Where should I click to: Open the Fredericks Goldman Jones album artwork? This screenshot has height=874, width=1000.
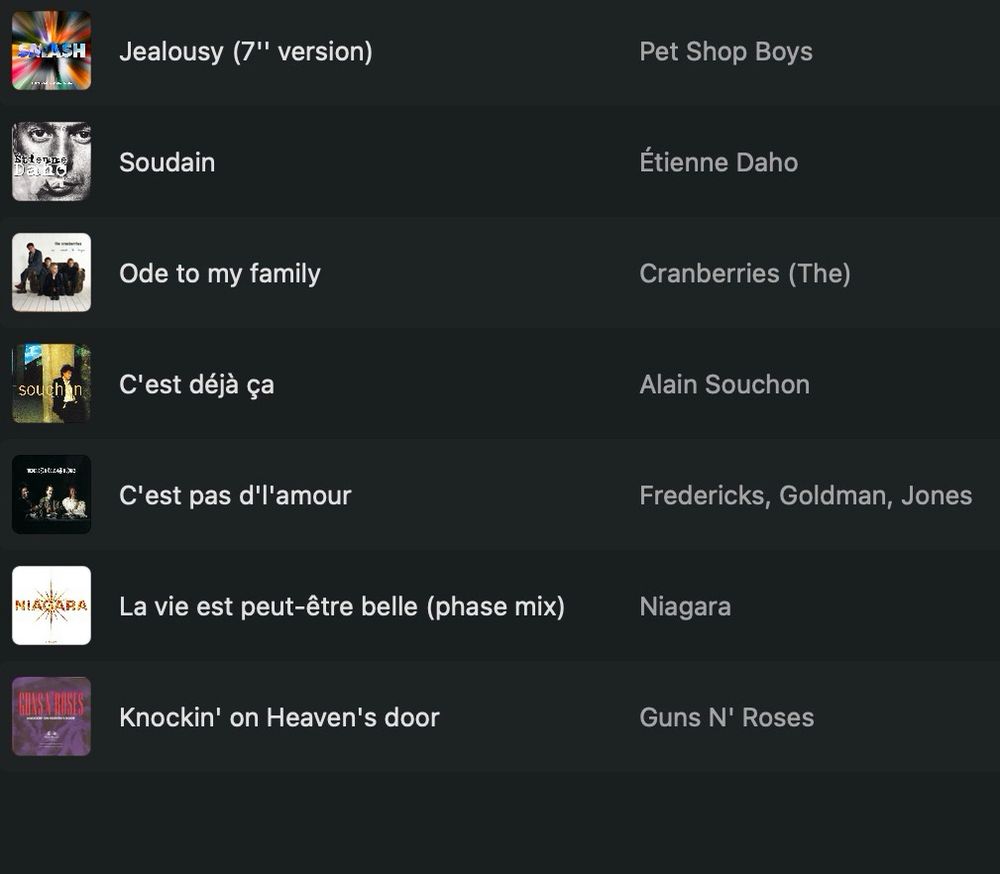(51, 494)
